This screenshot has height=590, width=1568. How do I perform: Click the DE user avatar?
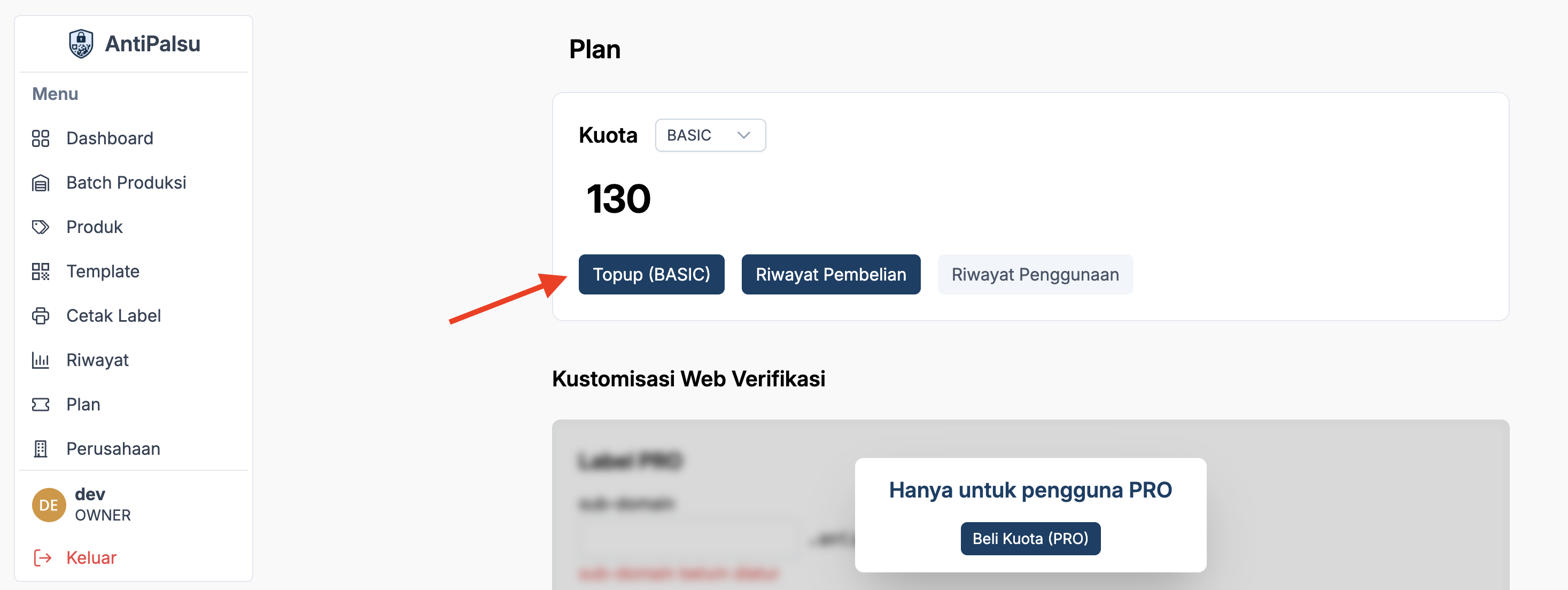pyautogui.click(x=49, y=504)
